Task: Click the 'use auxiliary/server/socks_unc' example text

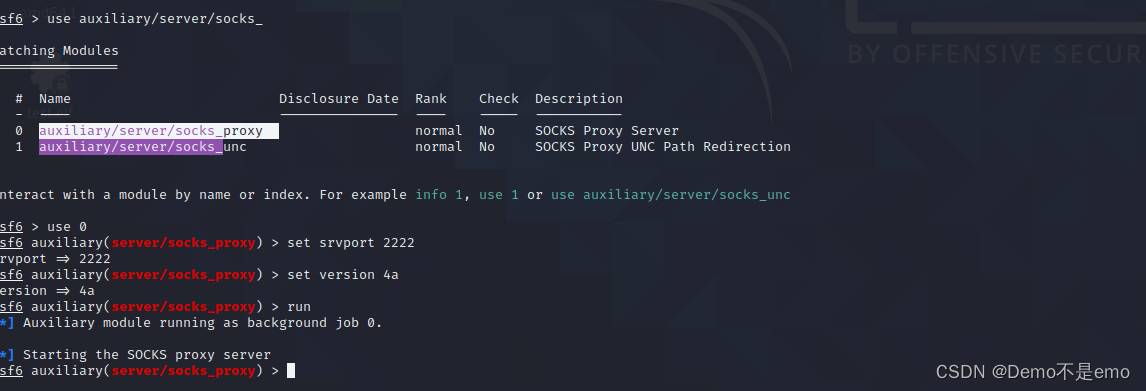Action: tap(671, 195)
